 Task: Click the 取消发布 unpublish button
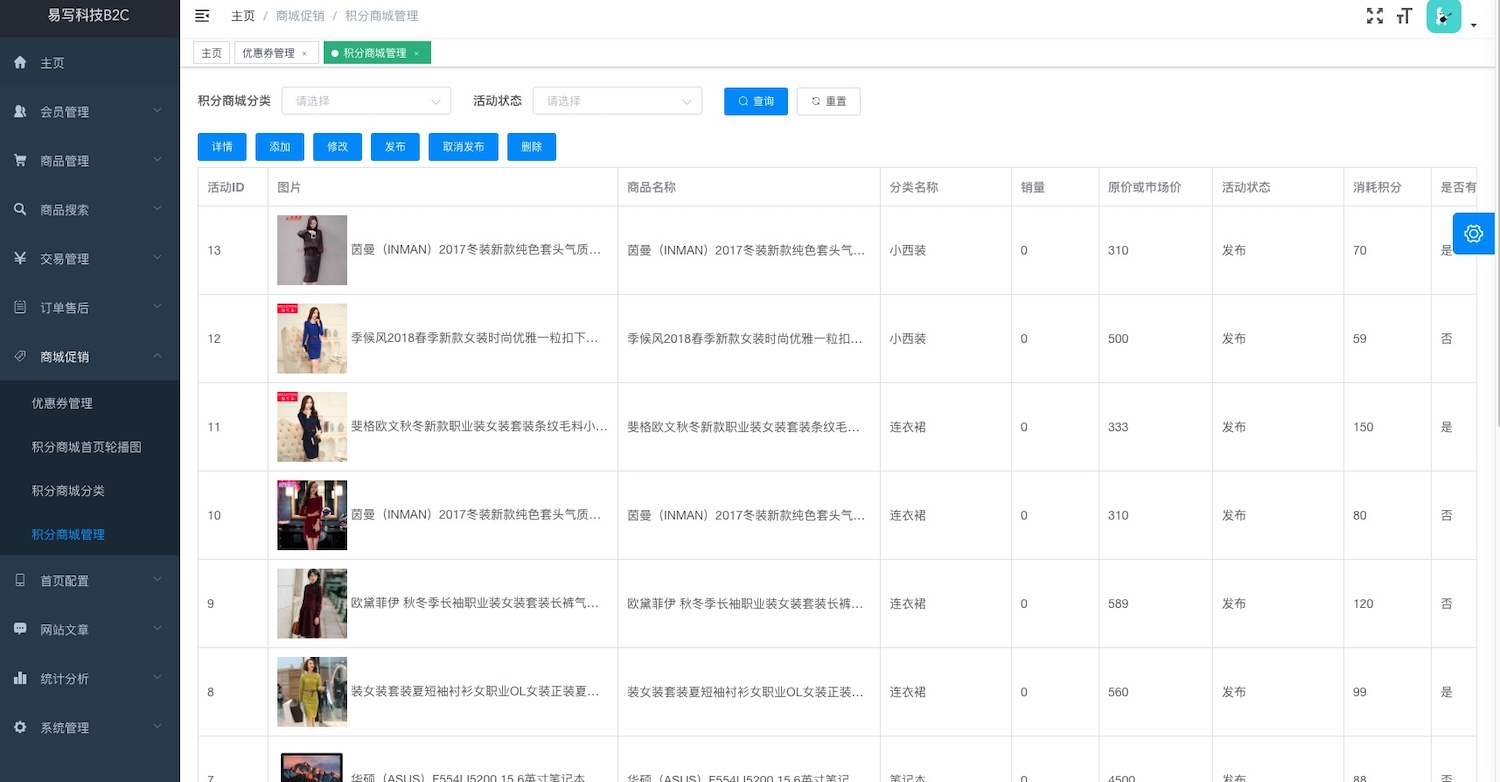click(x=463, y=147)
